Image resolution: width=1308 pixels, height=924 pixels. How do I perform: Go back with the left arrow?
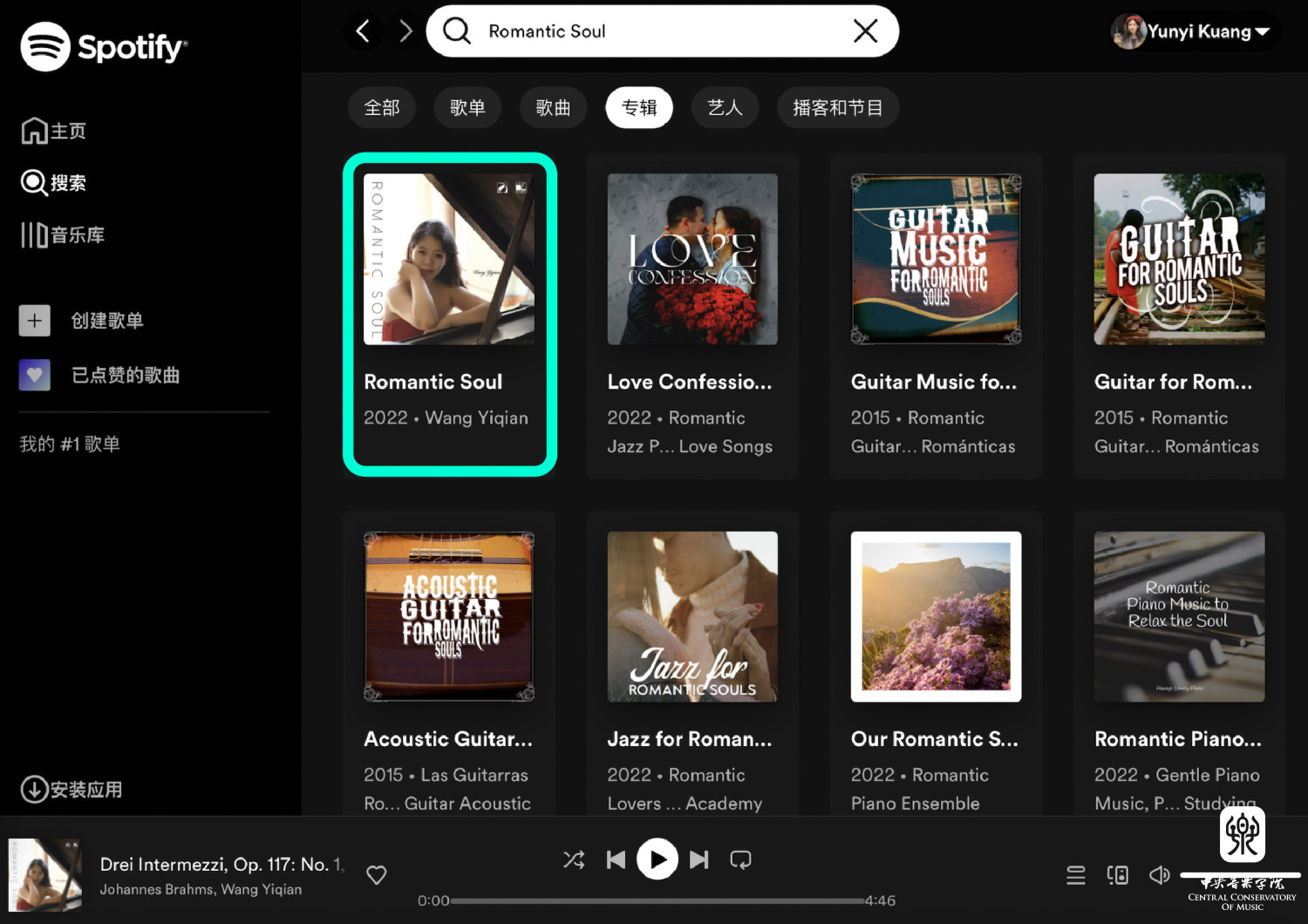coord(363,31)
